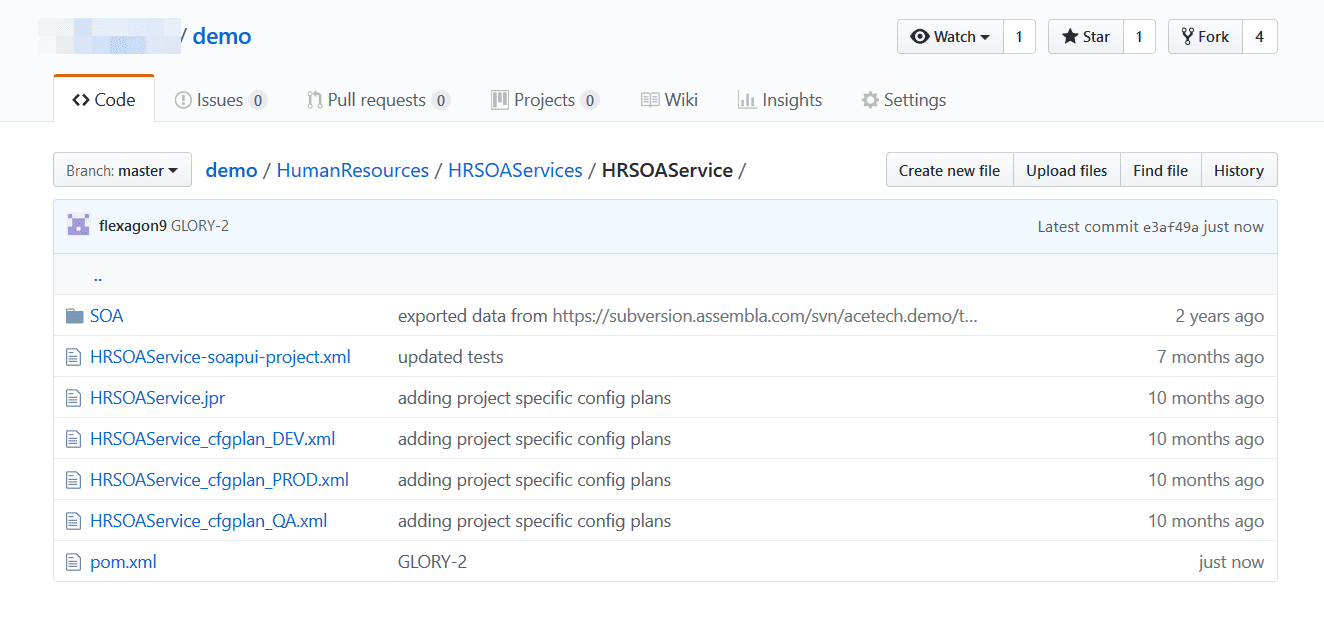This screenshot has width=1324, height=624.
Task: Click the Star button
Action: [x=1086, y=37]
